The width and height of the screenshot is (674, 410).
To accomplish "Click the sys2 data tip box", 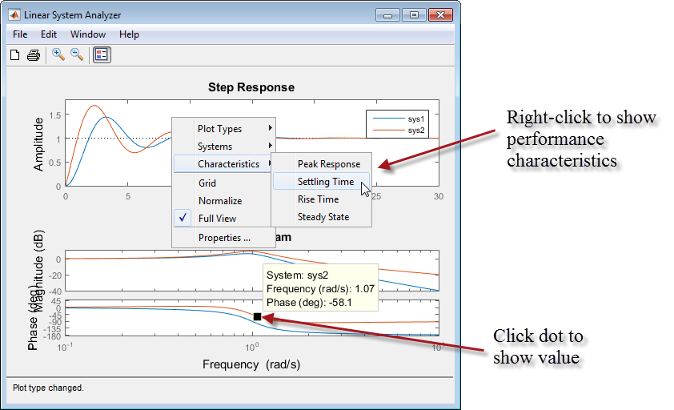I will pos(316,288).
